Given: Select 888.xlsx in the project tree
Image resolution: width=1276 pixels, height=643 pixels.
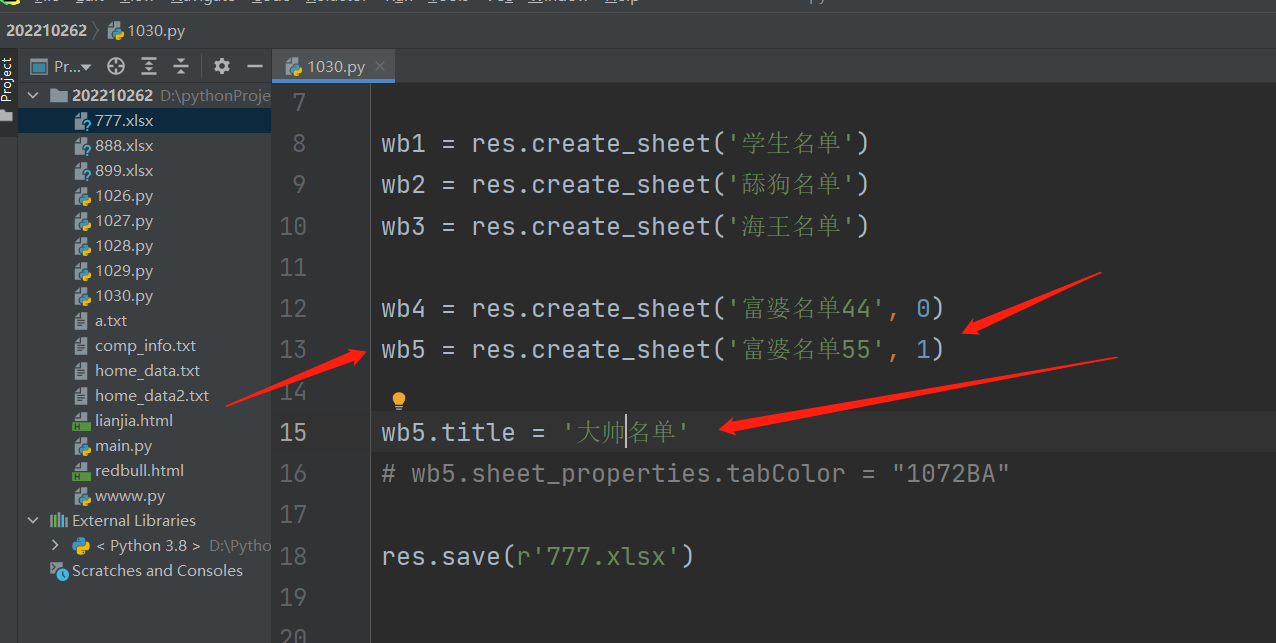Looking at the screenshot, I should [x=124, y=145].
